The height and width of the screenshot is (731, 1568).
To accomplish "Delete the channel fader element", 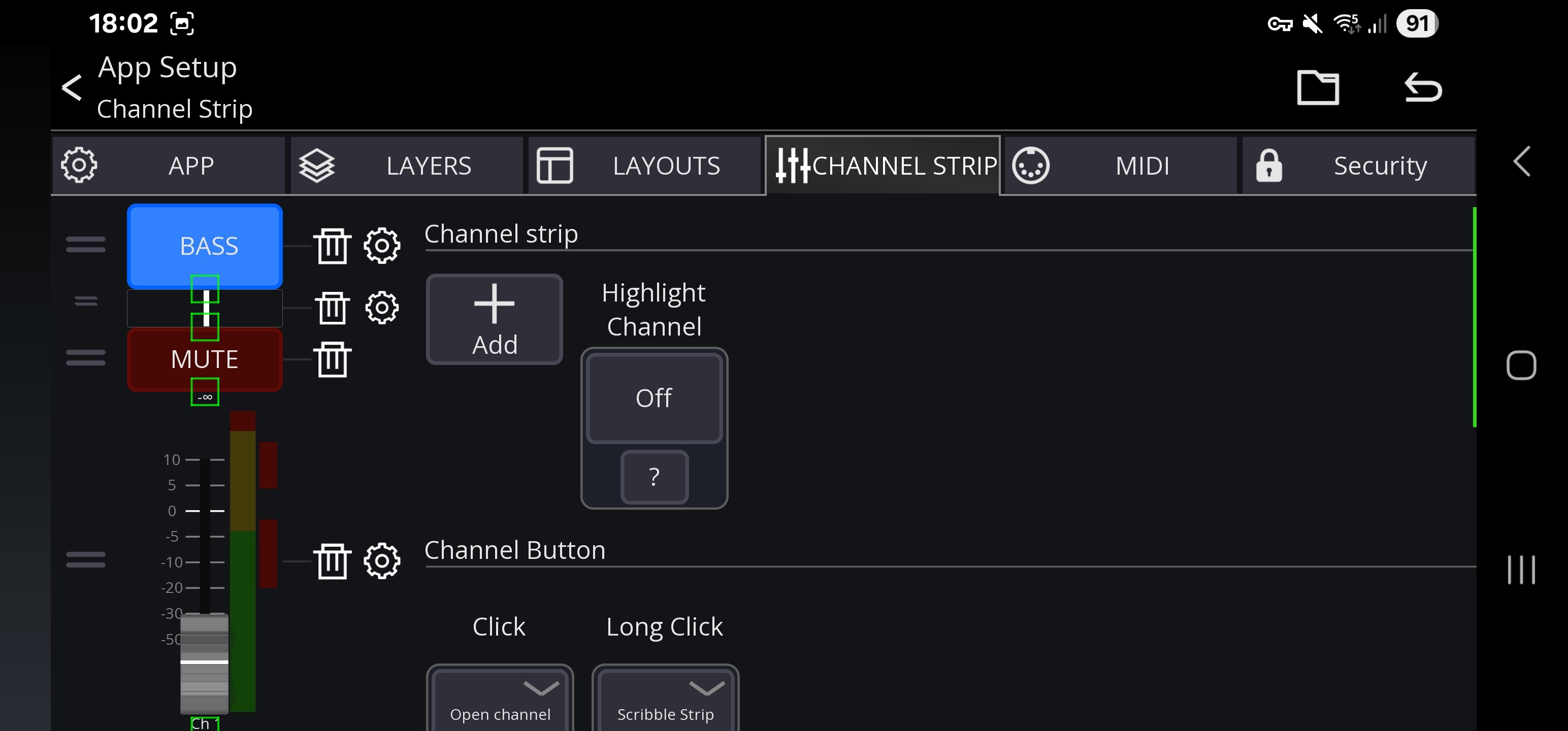I will (333, 560).
